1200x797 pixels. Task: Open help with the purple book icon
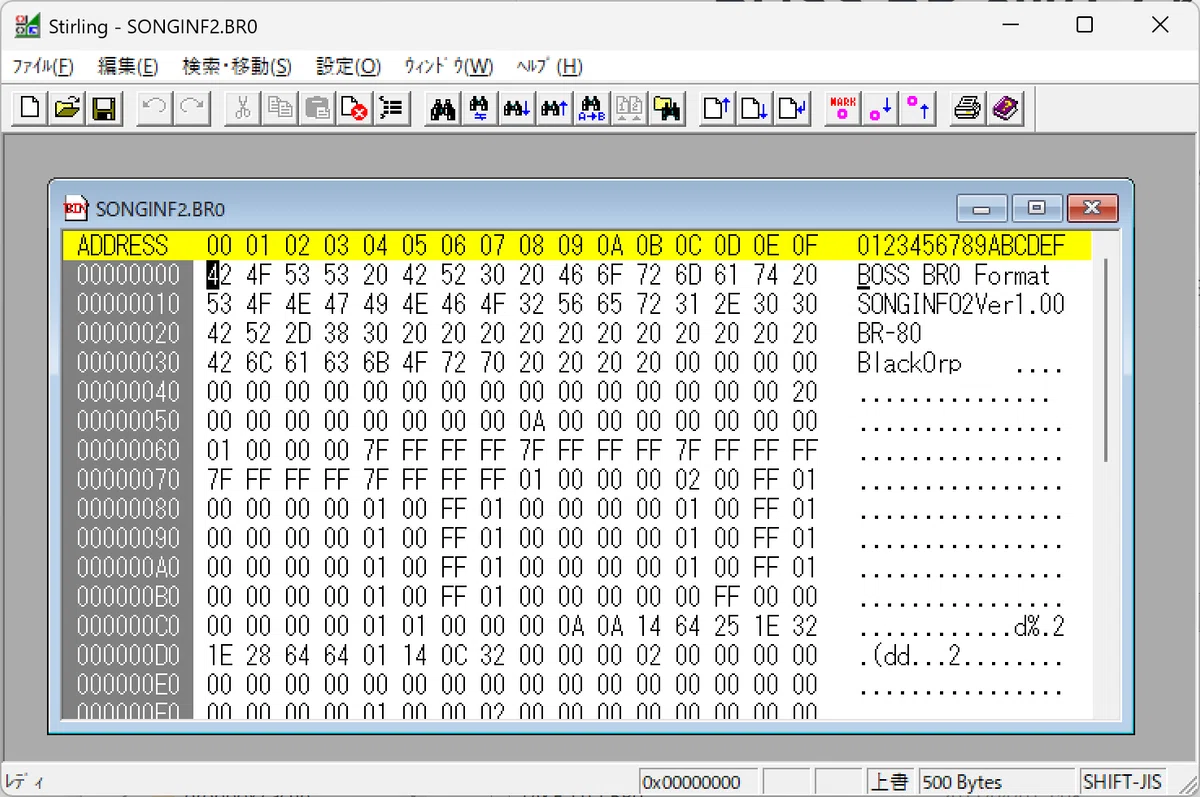click(x=1005, y=108)
